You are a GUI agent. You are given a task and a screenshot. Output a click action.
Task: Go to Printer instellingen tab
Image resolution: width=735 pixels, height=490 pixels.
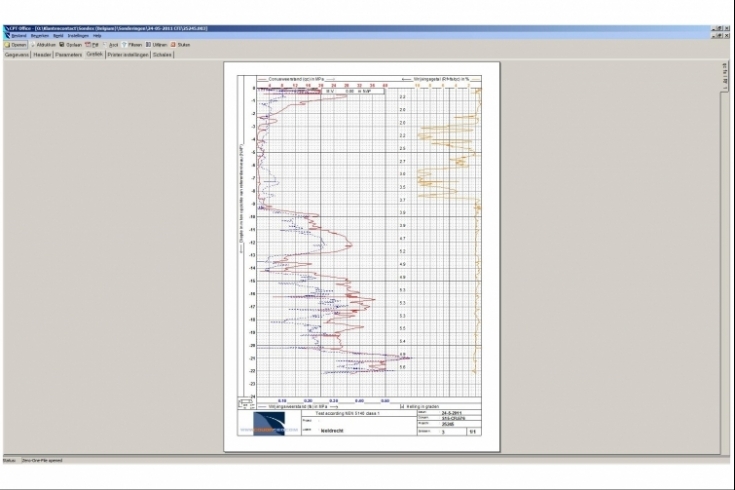[x=128, y=54]
